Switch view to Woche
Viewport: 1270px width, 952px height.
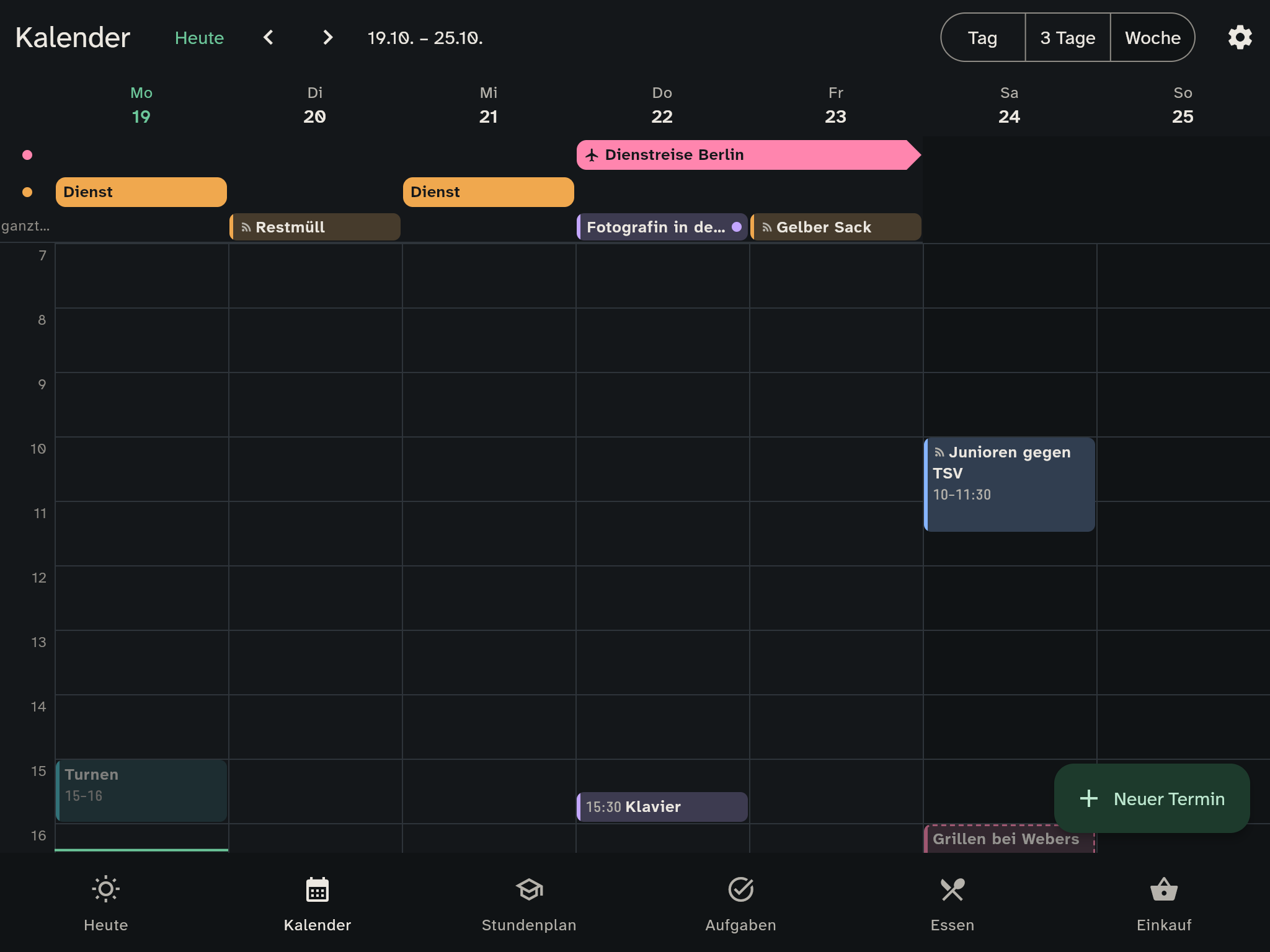point(1153,38)
